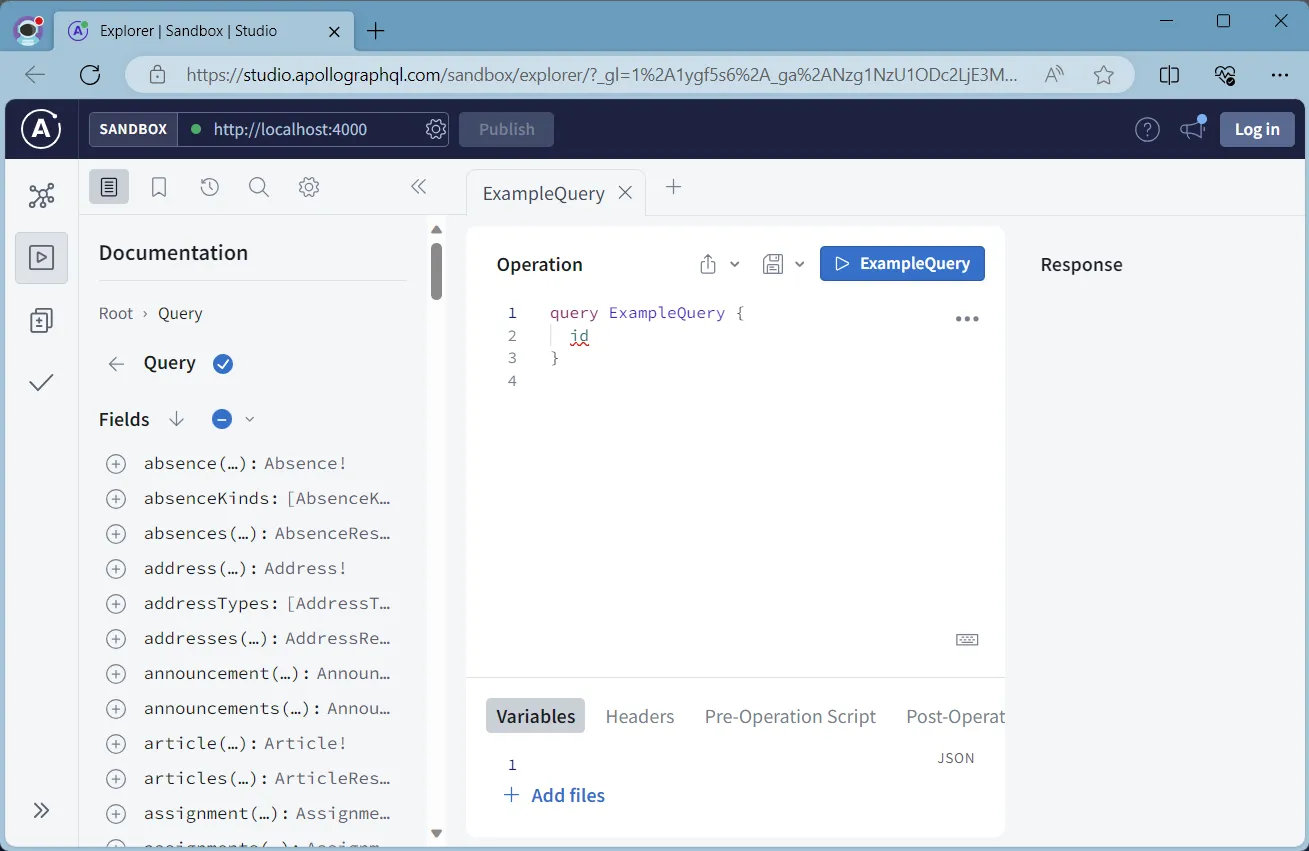Run the ExampleQuery operation

902,264
